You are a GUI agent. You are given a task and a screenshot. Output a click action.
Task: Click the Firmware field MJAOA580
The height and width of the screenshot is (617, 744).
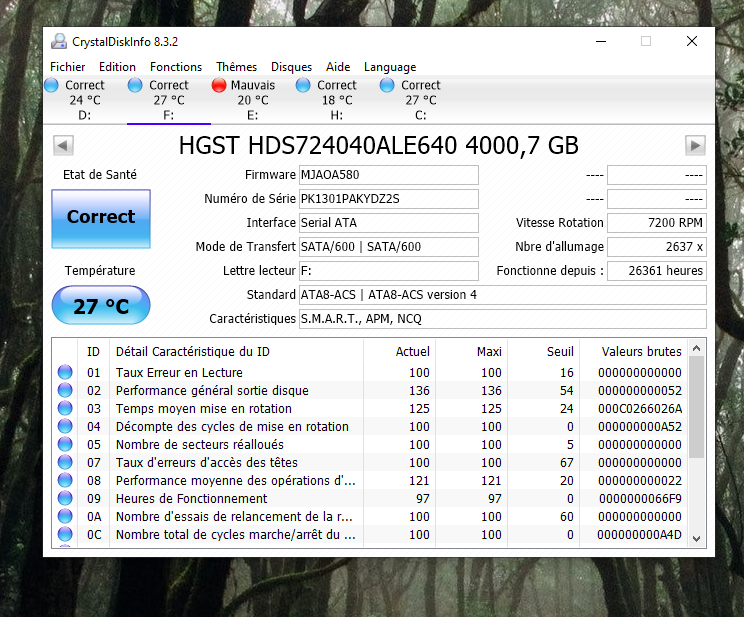click(389, 175)
